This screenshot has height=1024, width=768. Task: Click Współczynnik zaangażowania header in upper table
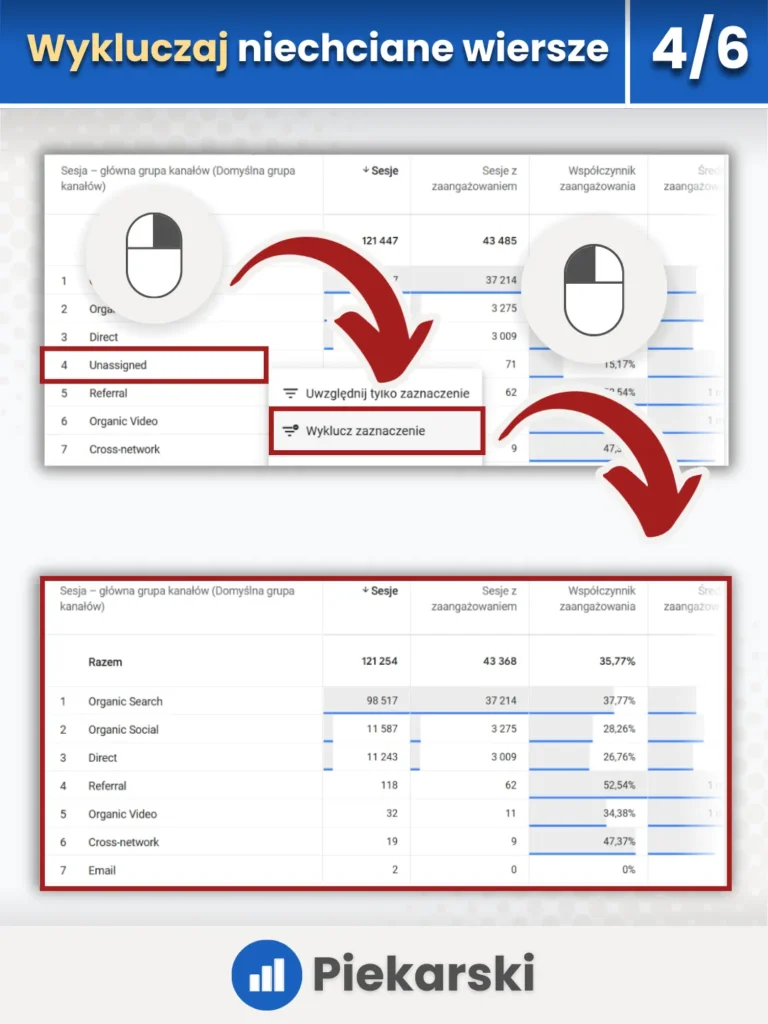pos(598,178)
